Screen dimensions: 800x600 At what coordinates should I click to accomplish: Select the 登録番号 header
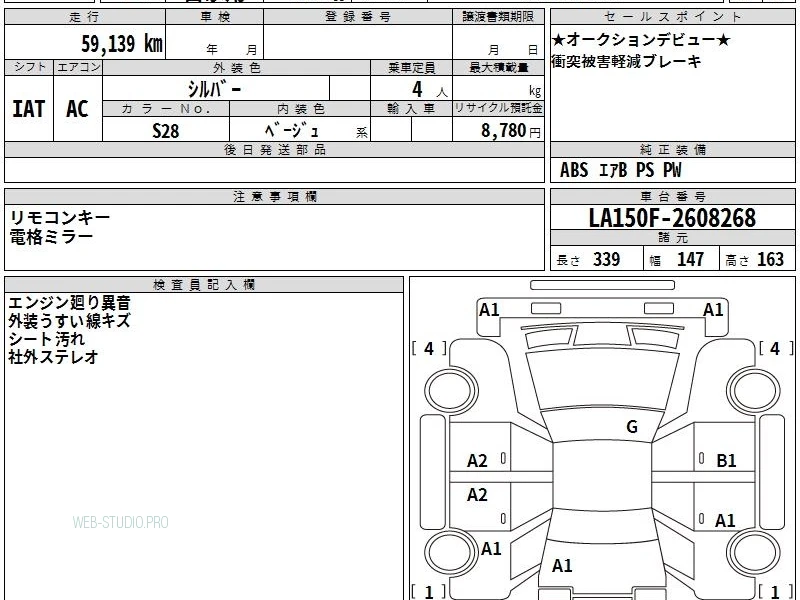coord(358,17)
